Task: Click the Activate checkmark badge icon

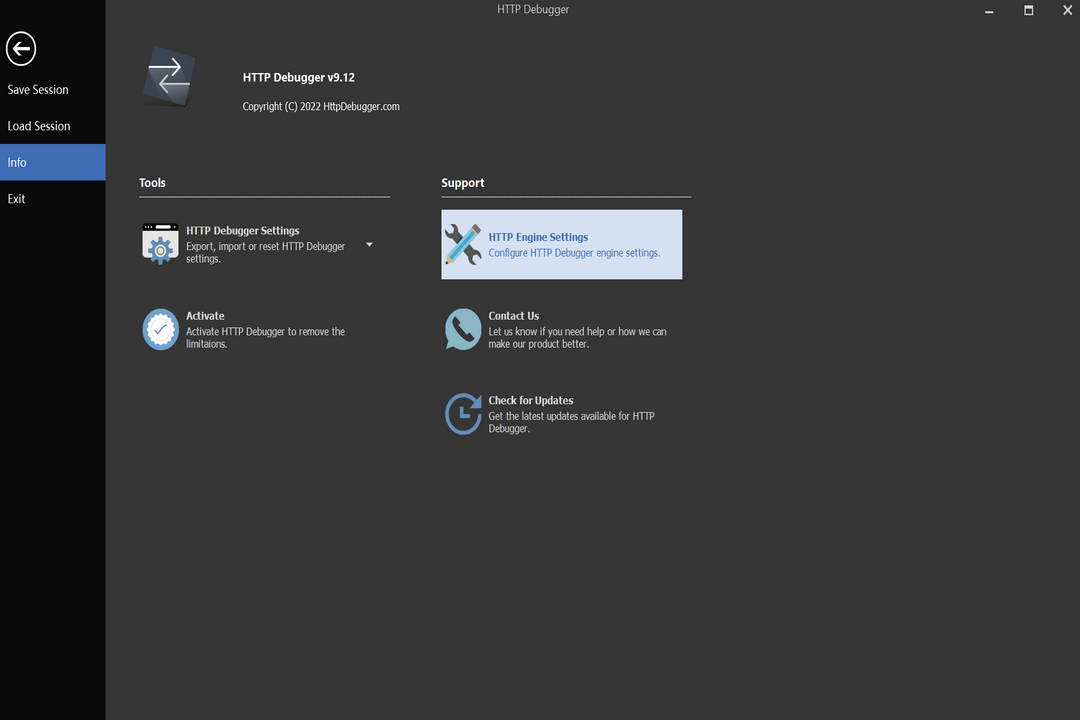Action: point(160,330)
